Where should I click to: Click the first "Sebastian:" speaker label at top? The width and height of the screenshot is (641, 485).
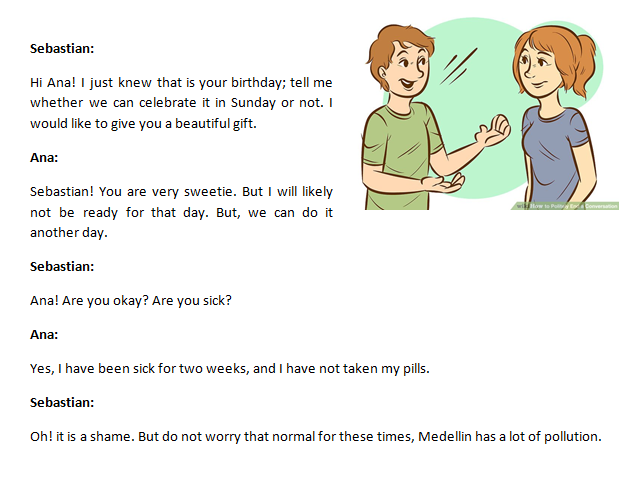click(62, 47)
